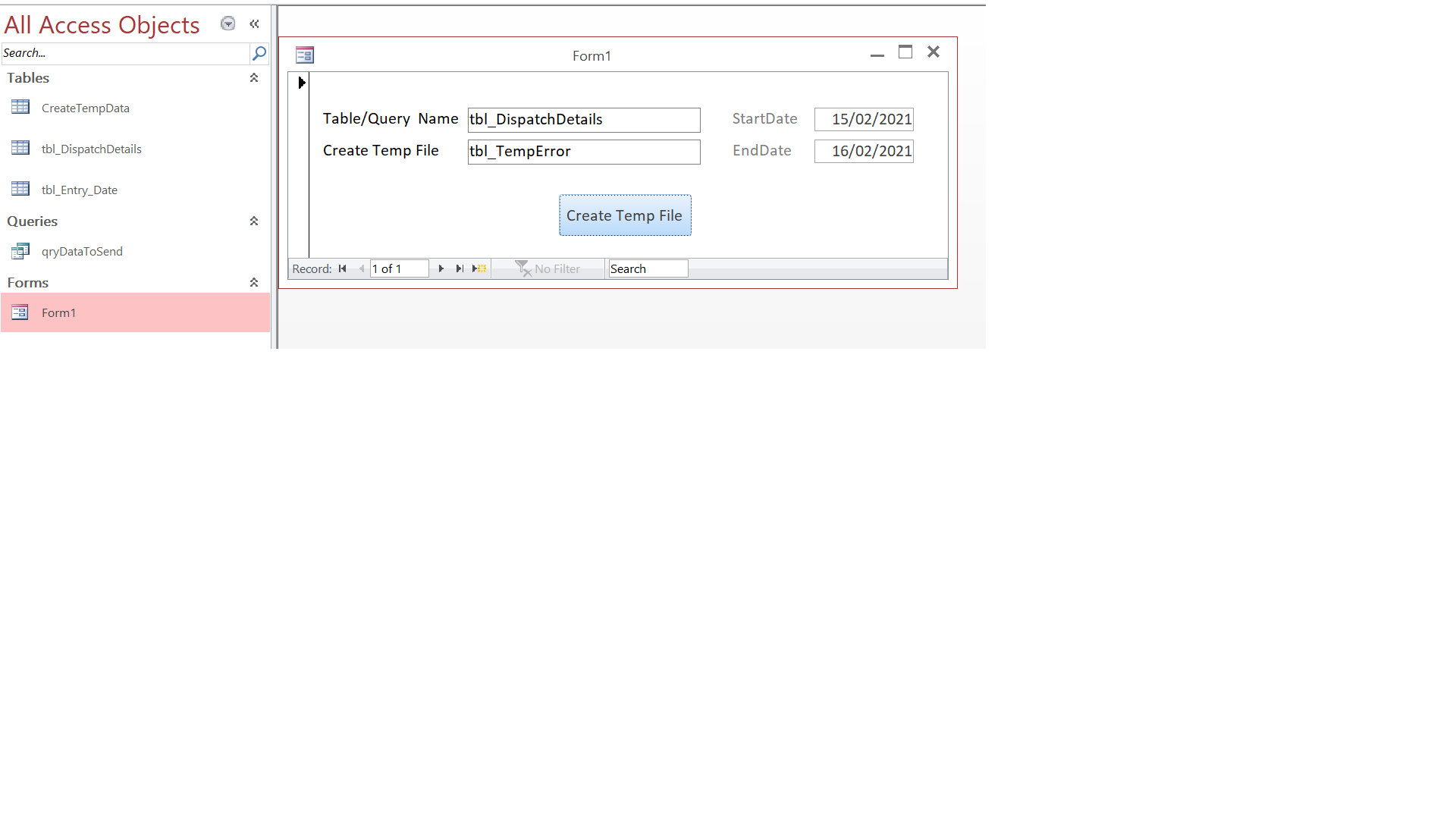Image resolution: width=1456 pixels, height=819 pixels.
Task: Toggle the No Filter button
Action: [x=548, y=268]
